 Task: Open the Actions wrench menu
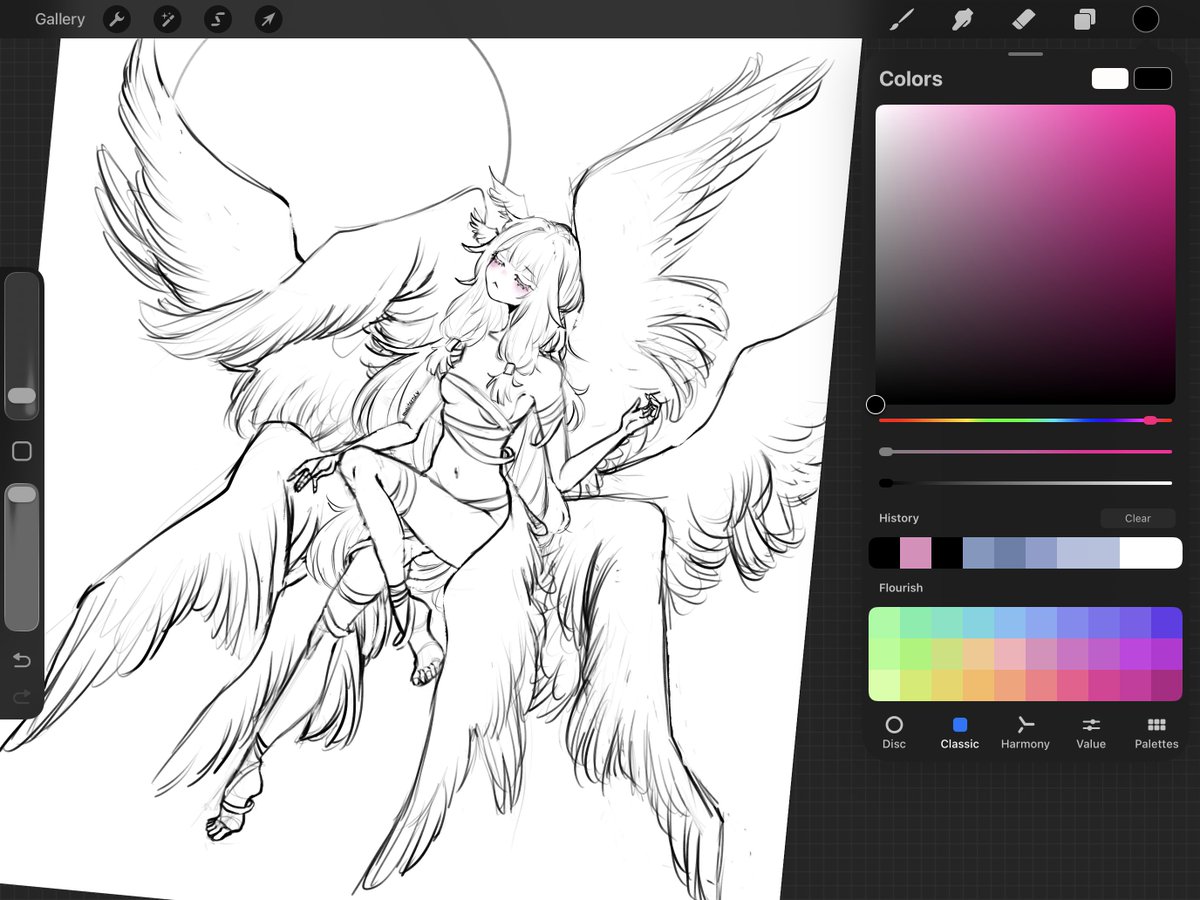pos(117,19)
